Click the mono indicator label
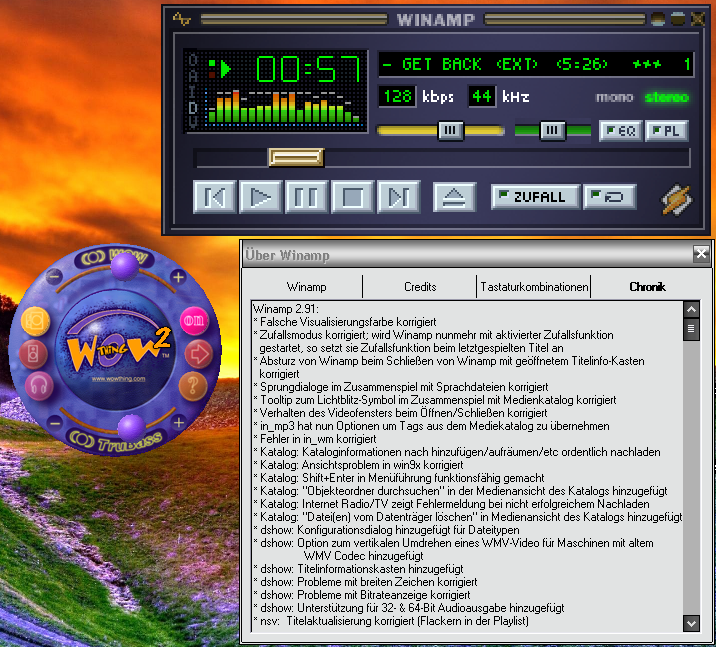The height and width of the screenshot is (647, 716). tap(615, 97)
